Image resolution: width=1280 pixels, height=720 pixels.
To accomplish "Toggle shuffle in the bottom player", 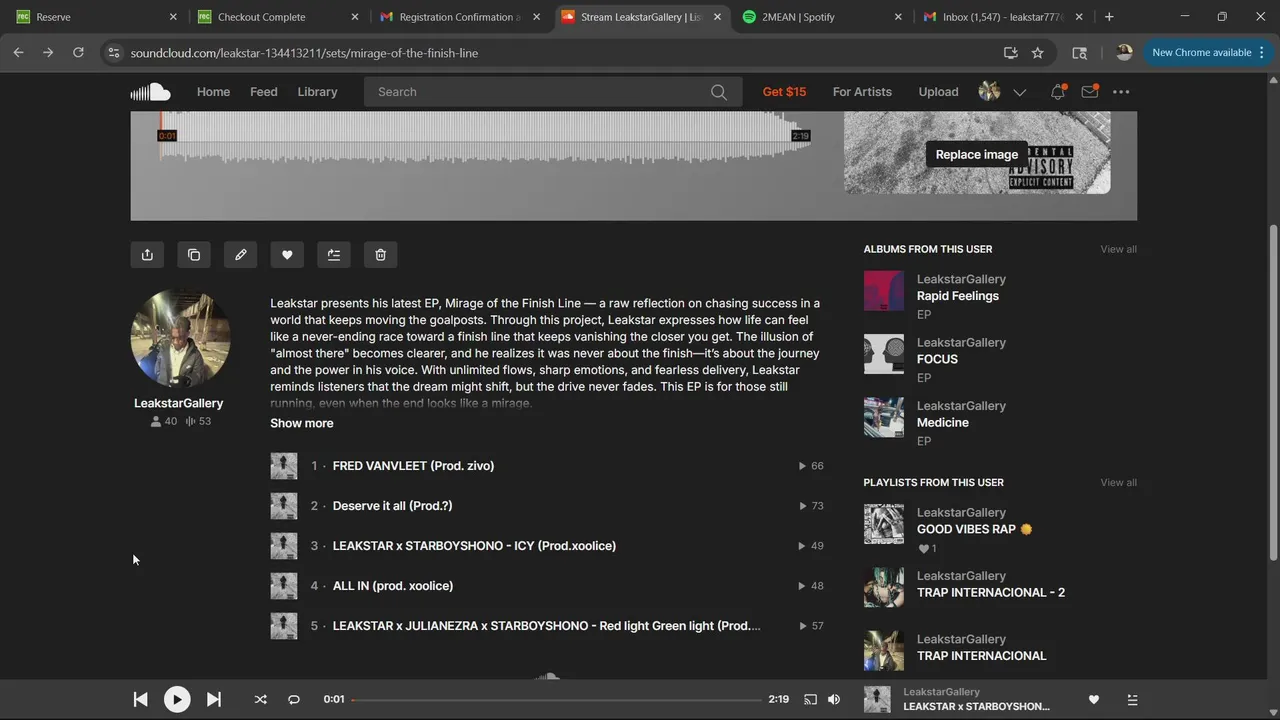I will [x=261, y=699].
